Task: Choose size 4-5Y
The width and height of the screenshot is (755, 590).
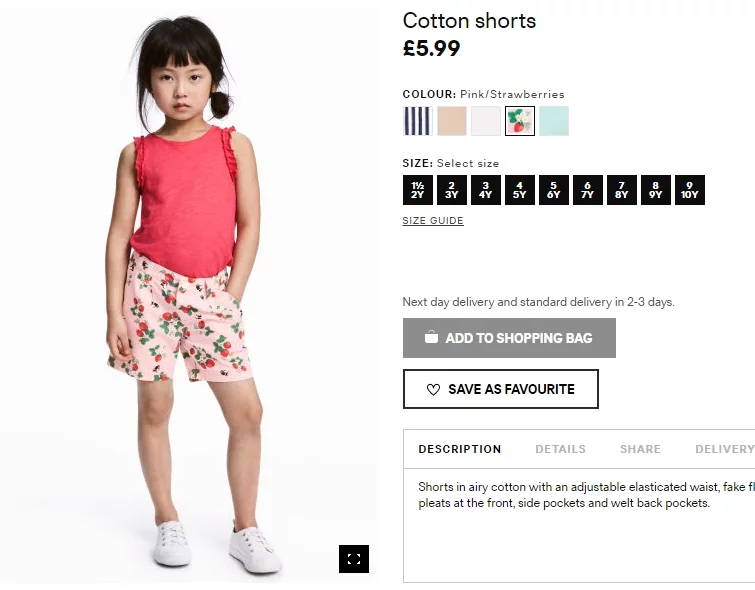Action: click(520, 190)
